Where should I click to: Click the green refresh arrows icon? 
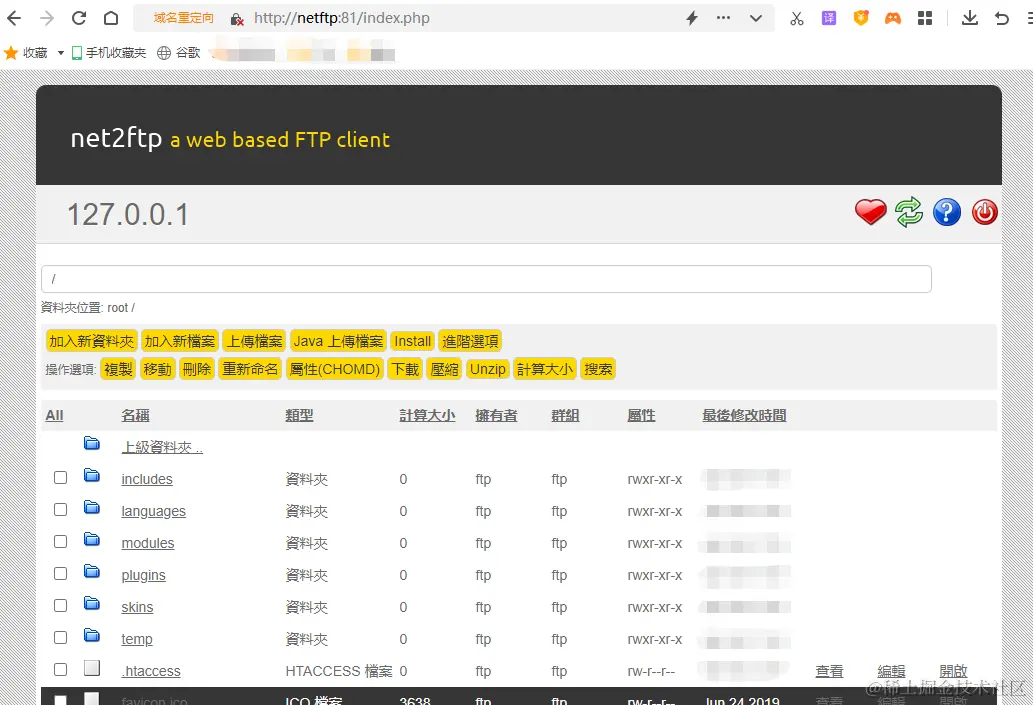click(x=909, y=212)
